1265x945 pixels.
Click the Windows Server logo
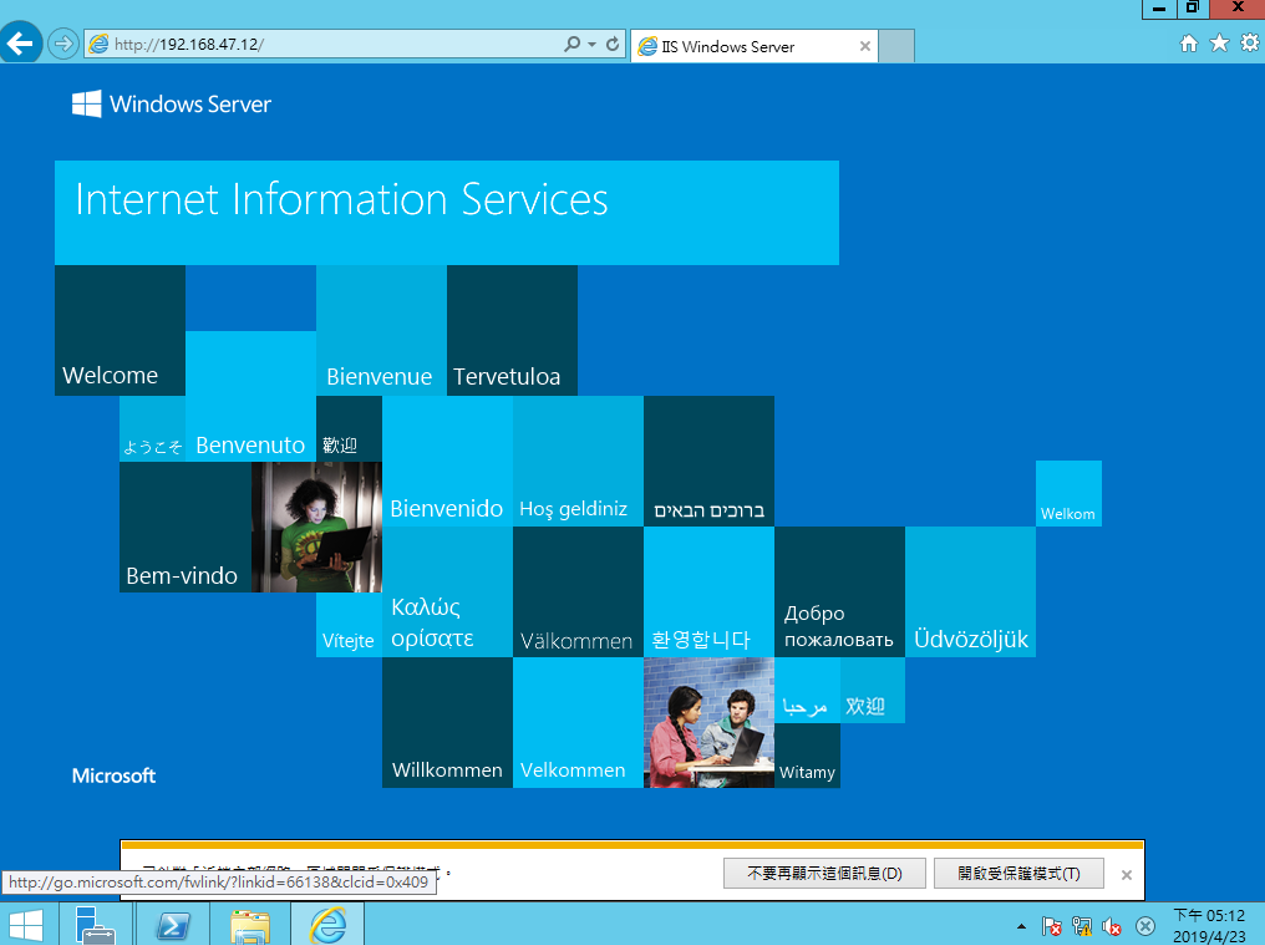pyautogui.click(x=171, y=104)
